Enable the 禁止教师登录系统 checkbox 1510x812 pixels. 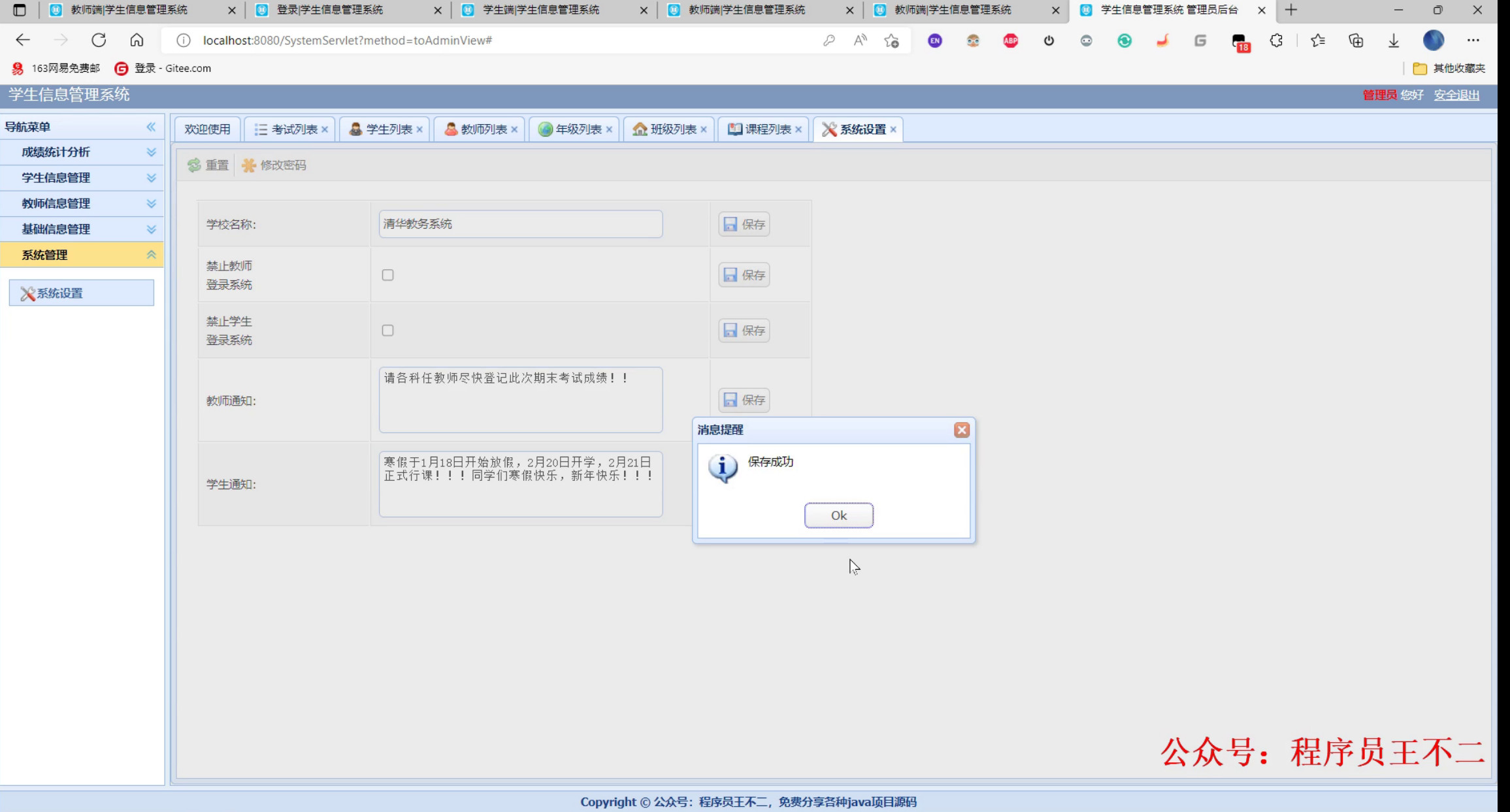388,275
